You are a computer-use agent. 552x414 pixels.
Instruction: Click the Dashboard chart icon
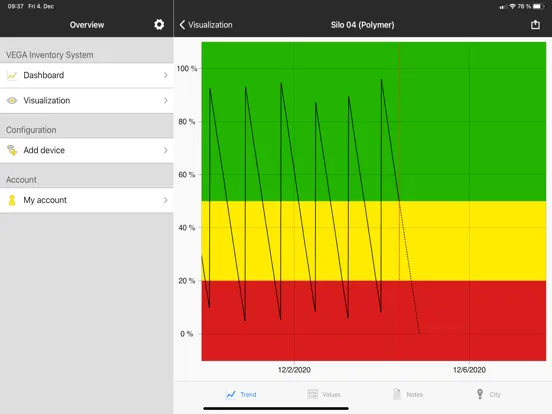[x=12, y=75]
